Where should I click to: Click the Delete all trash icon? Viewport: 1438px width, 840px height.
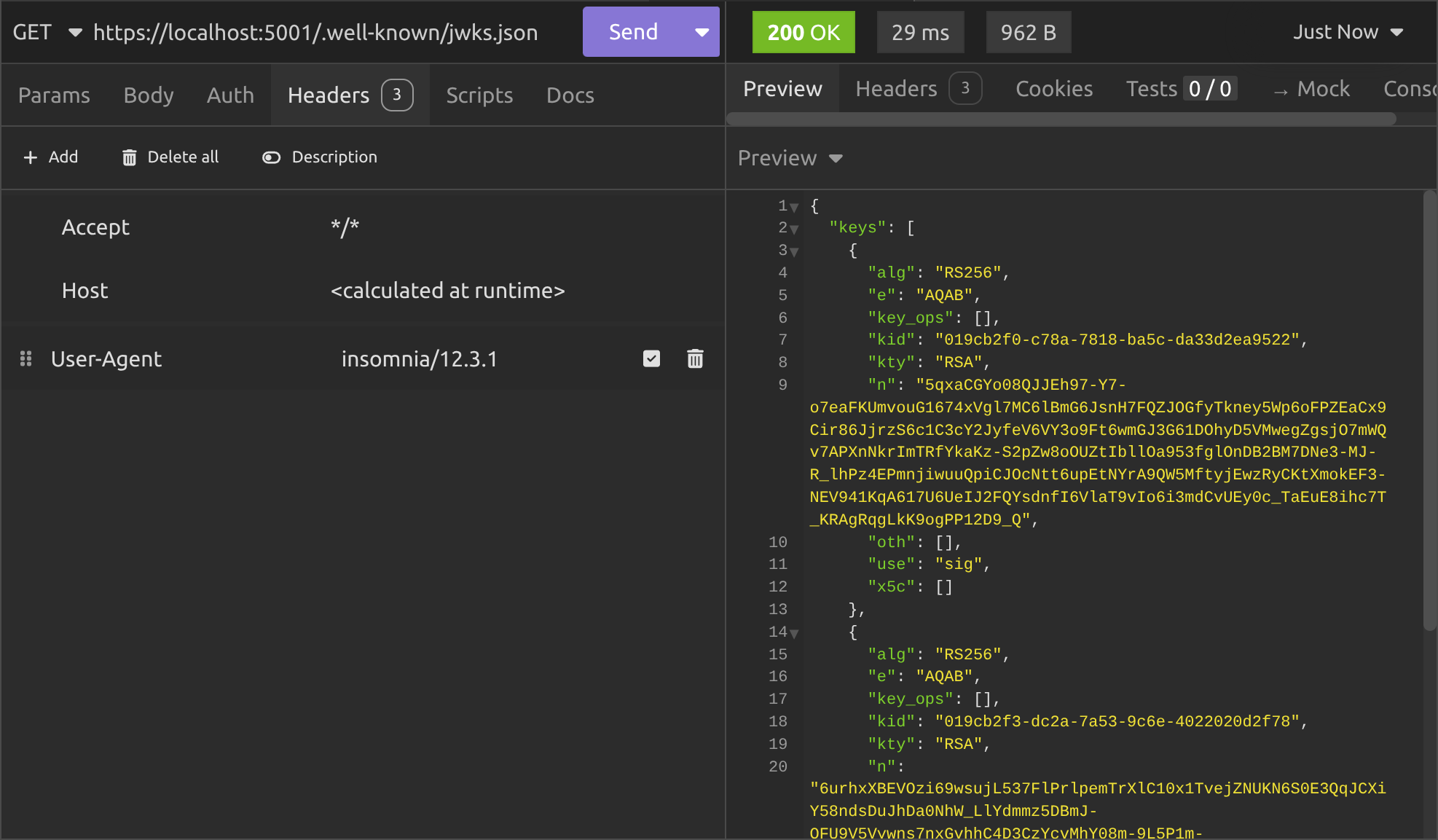pyautogui.click(x=130, y=157)
